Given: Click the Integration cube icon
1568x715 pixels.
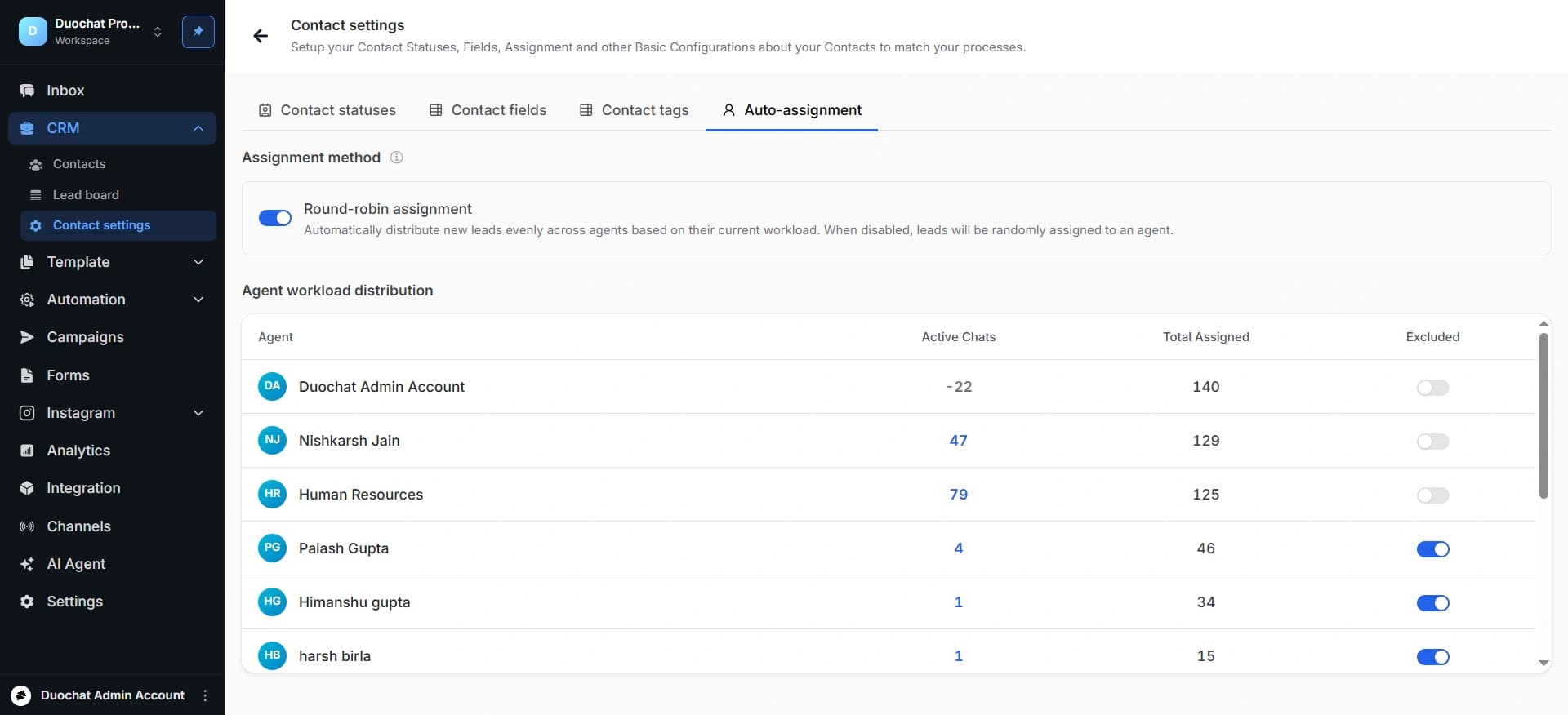Looking at the screenshot, I should (27, 488).
